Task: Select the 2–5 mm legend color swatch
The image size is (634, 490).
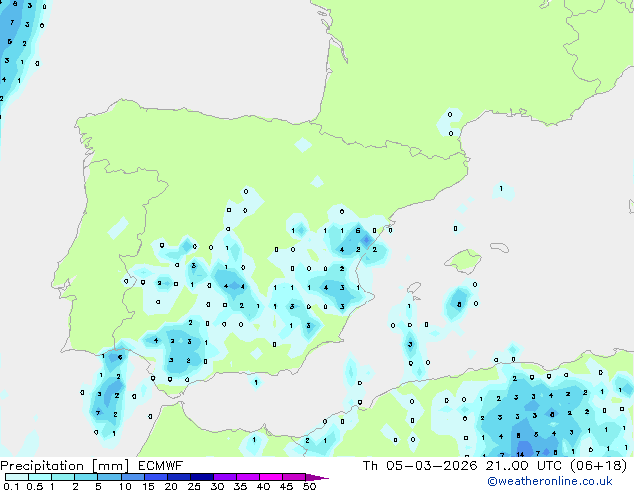Action: coord(86,477)
